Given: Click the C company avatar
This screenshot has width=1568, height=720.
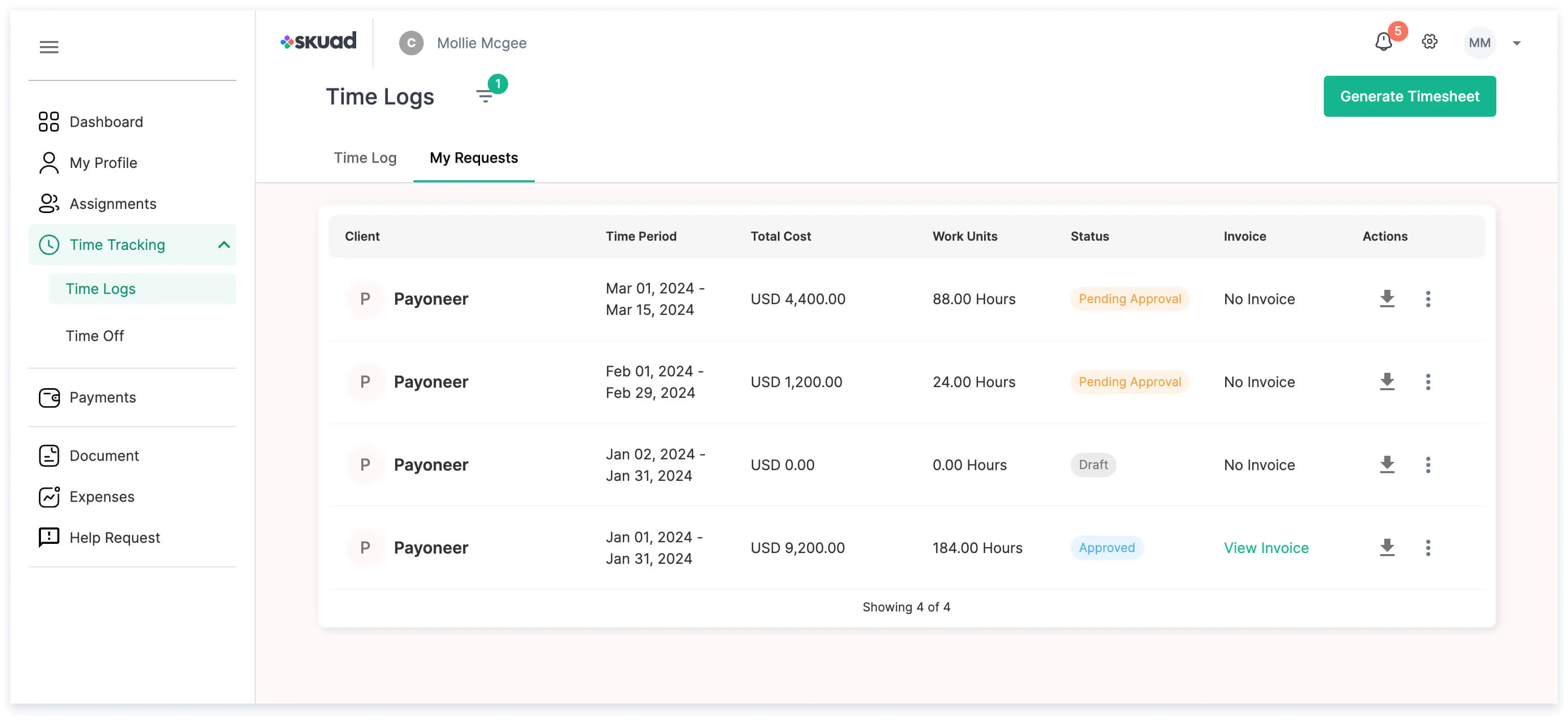Looking at the screenshot, I should (x=411, y=43).
